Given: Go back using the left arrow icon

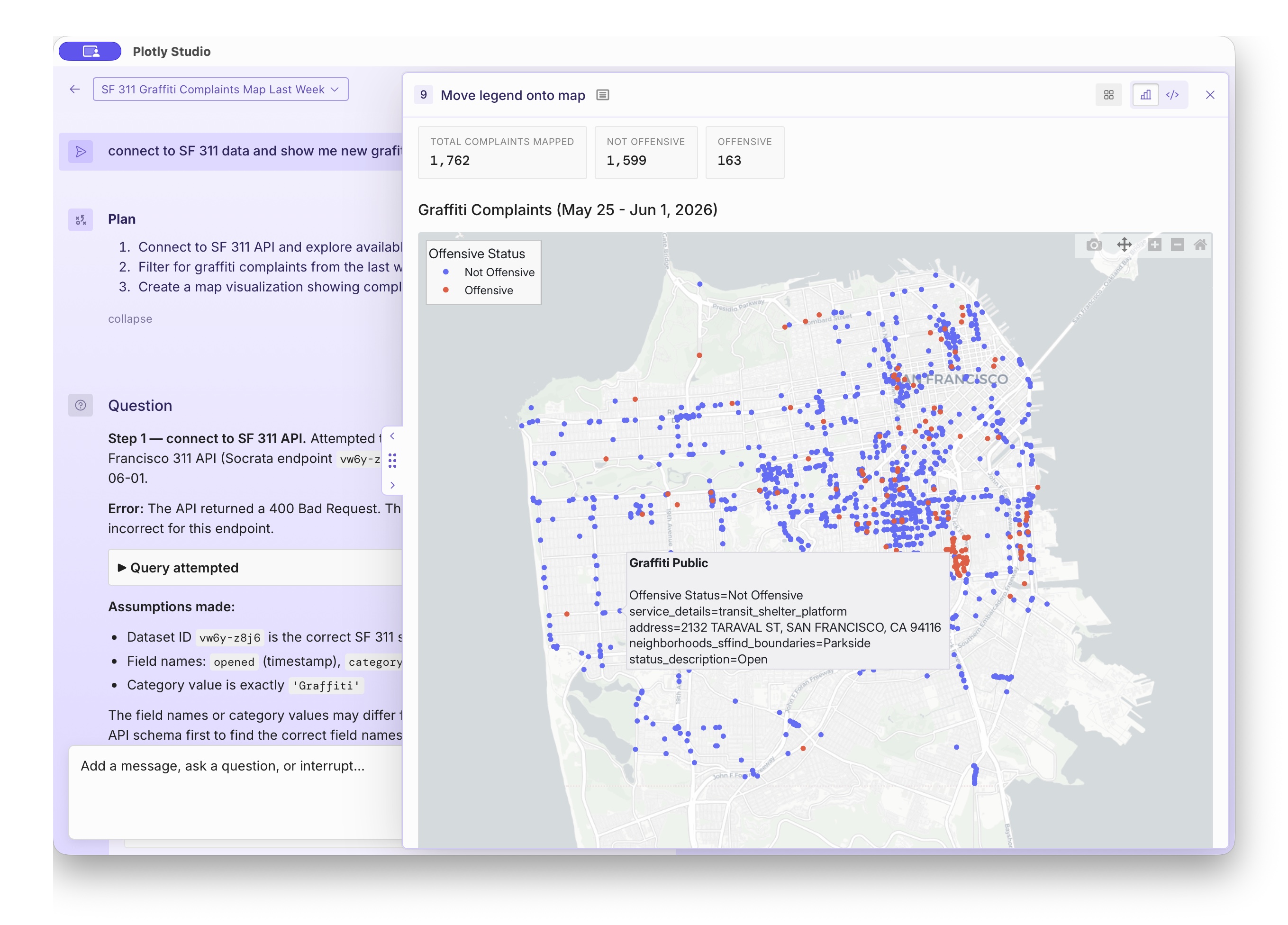Looking at the screenshot, I should tap(75, 89).
